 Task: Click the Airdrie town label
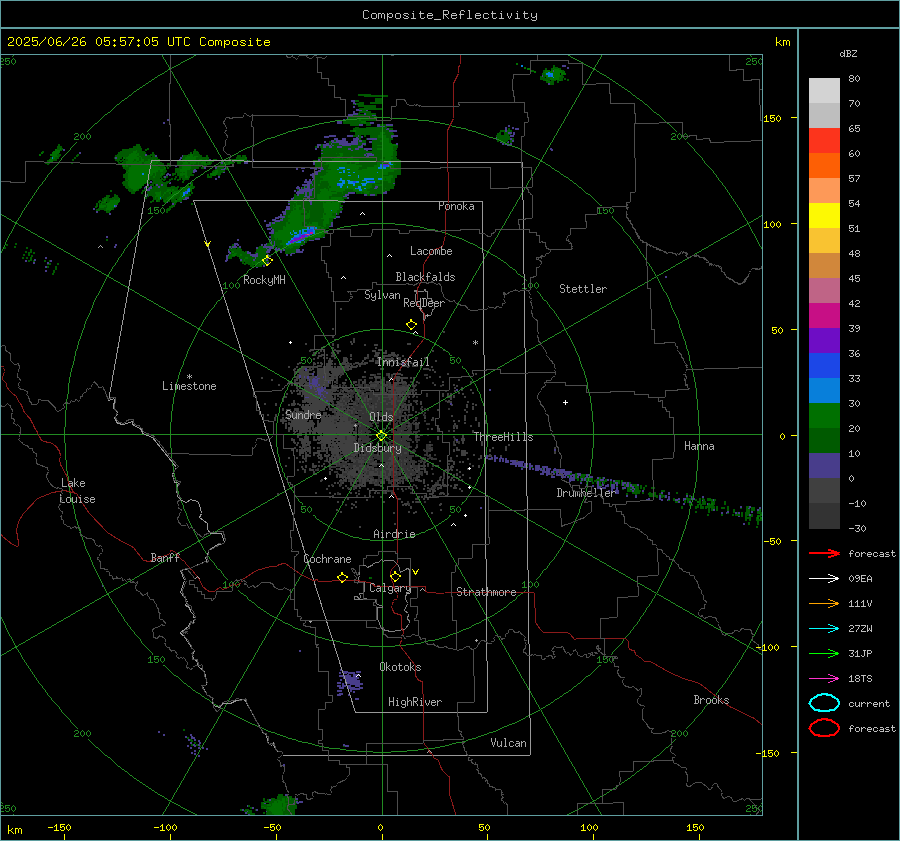[394, 534]
